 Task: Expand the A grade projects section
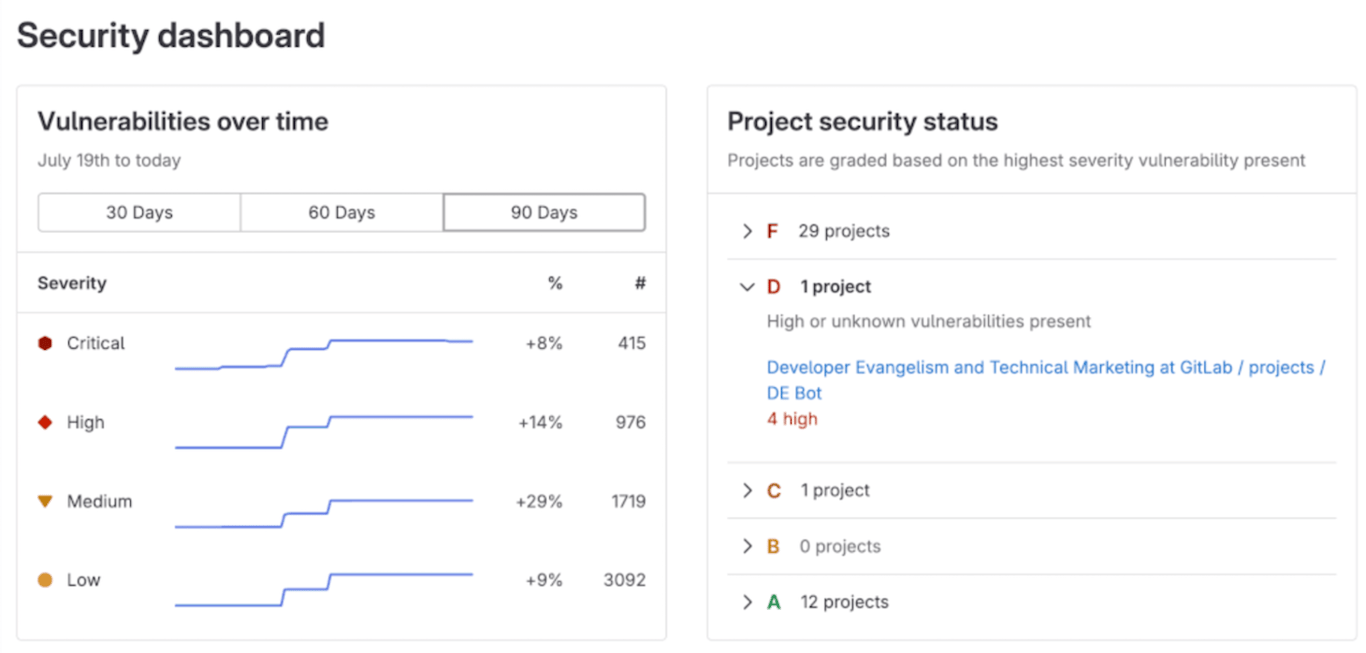pos(747,601)
